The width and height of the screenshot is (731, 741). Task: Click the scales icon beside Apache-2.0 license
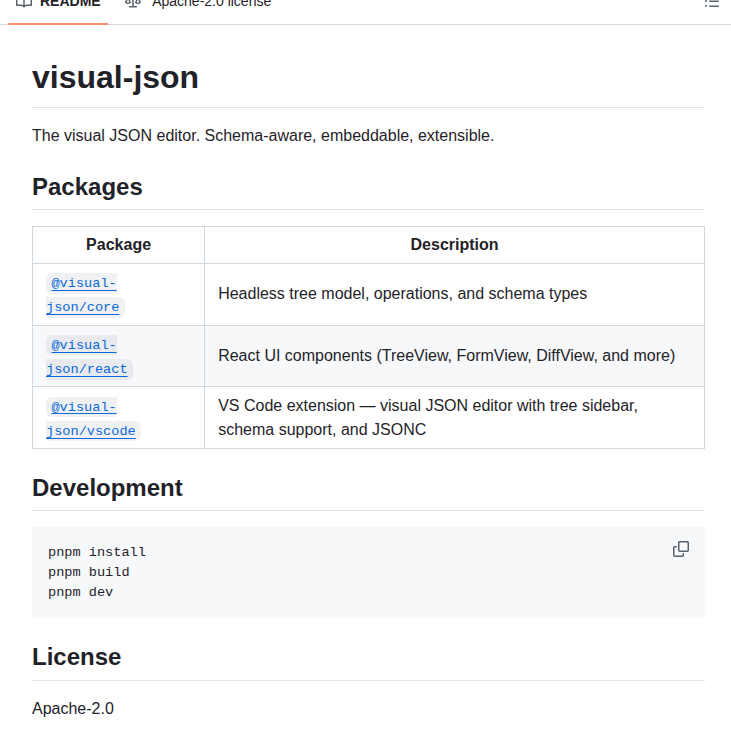pyautogui.click(x=133, y=4)
